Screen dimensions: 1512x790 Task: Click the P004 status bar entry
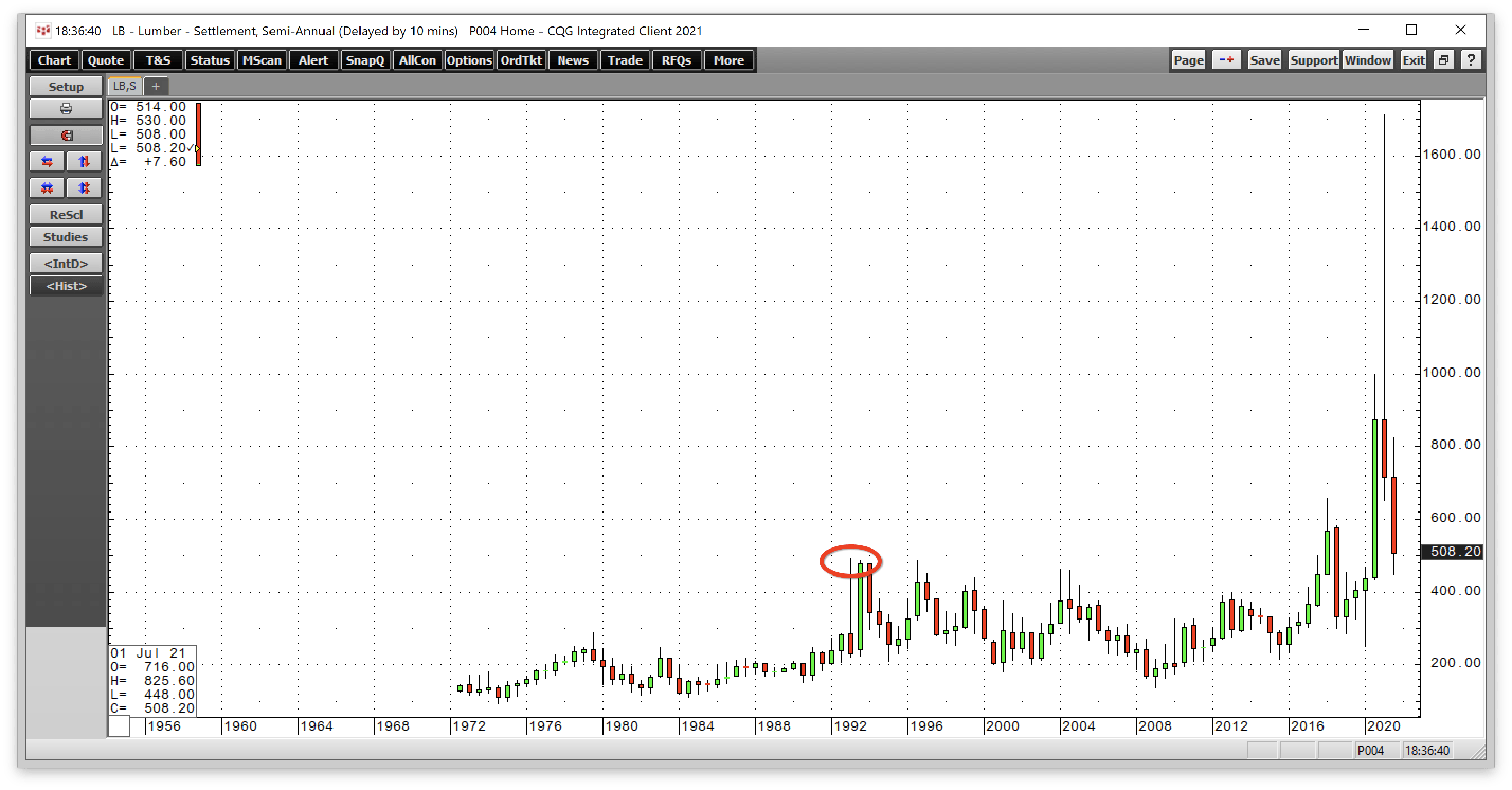tap(1371, 750)
